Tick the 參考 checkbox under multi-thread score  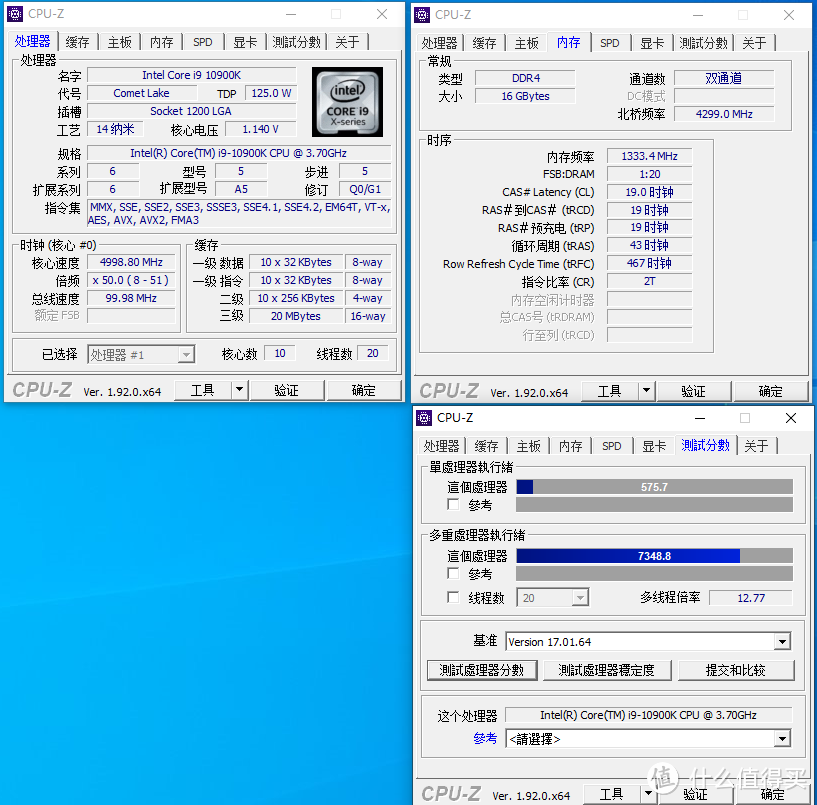[x=453, y=574]
